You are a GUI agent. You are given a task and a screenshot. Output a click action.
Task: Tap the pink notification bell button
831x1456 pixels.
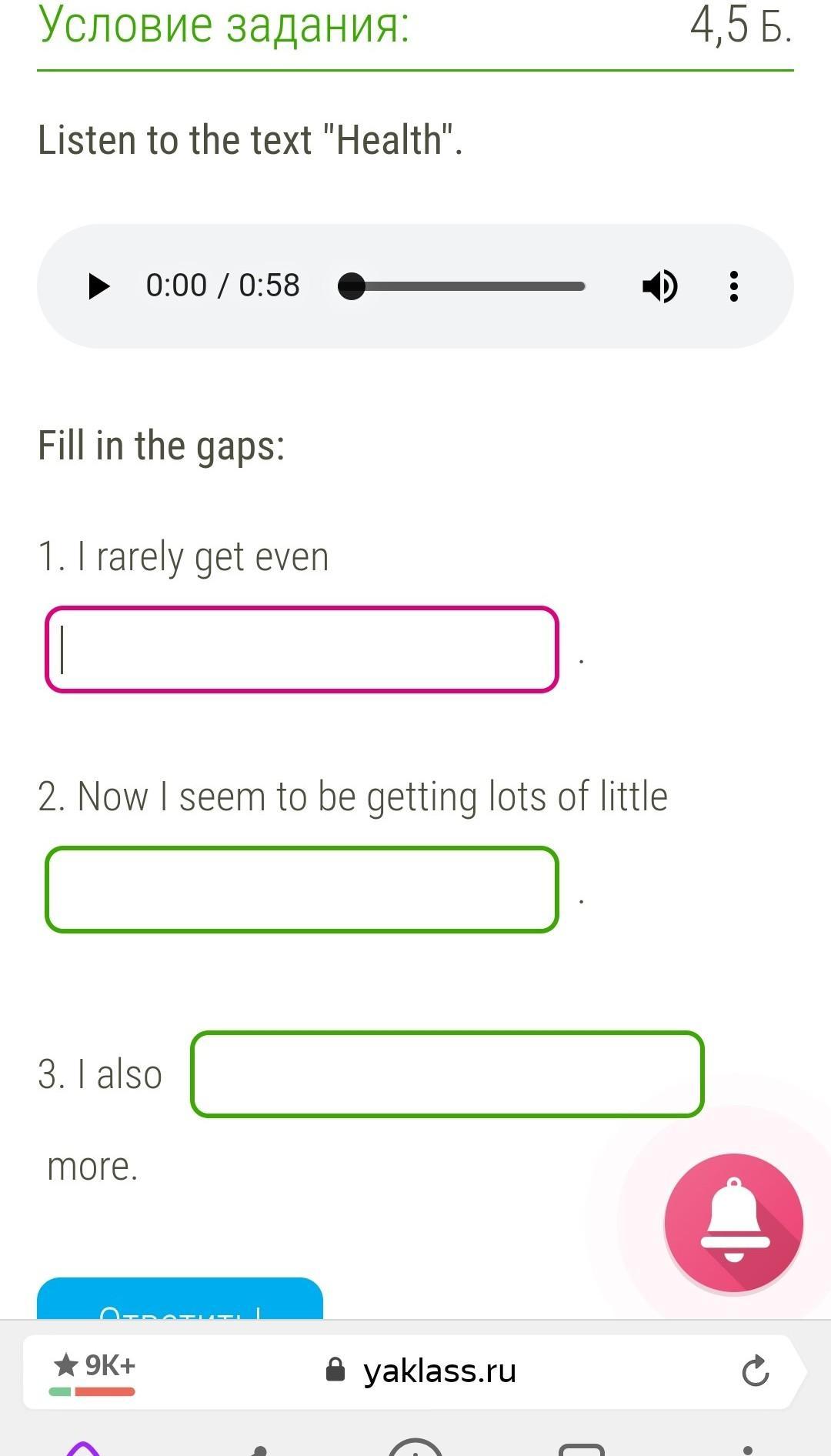[x=733, y=1223]
